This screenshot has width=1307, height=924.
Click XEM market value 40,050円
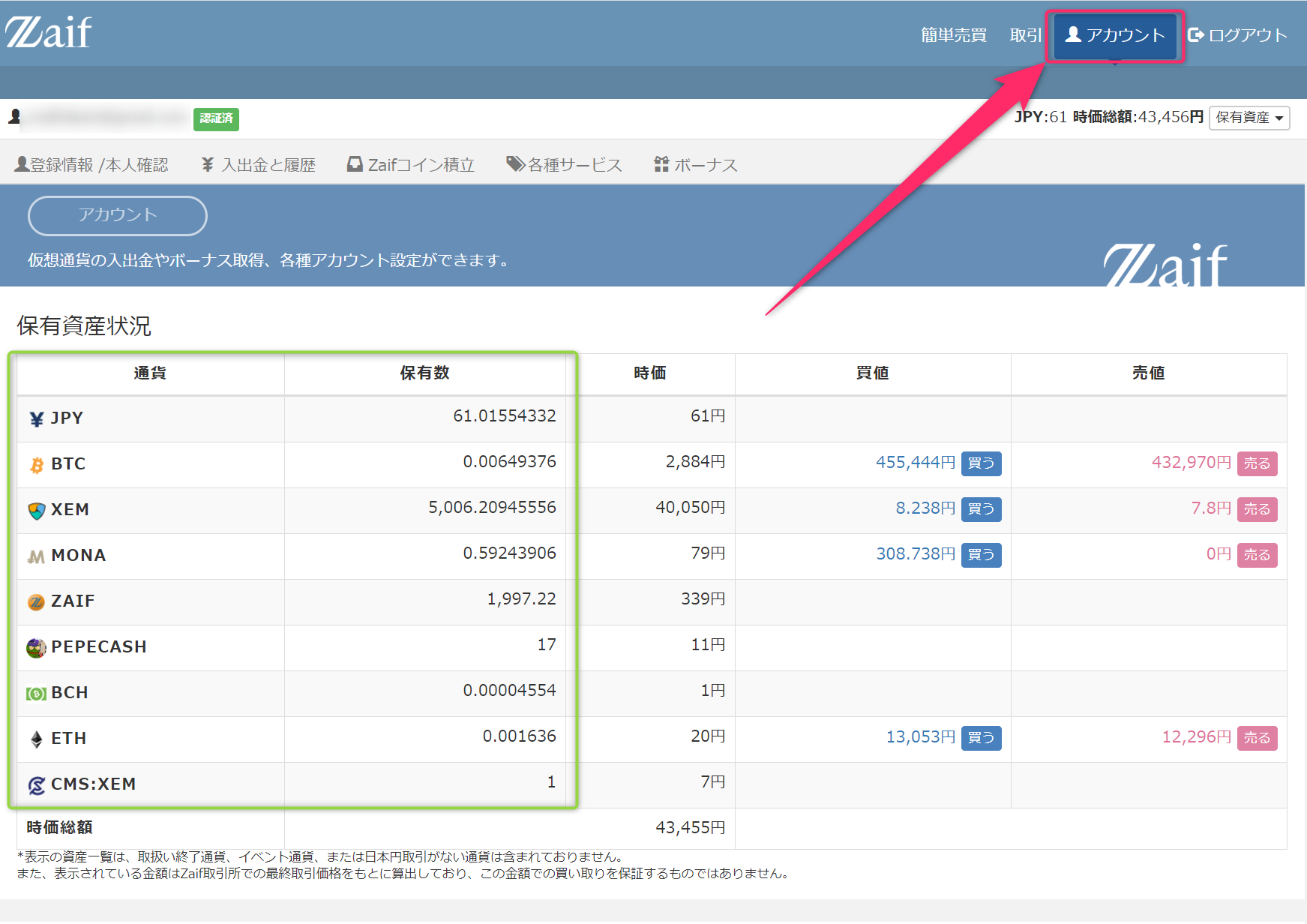(x=691, y=508)
